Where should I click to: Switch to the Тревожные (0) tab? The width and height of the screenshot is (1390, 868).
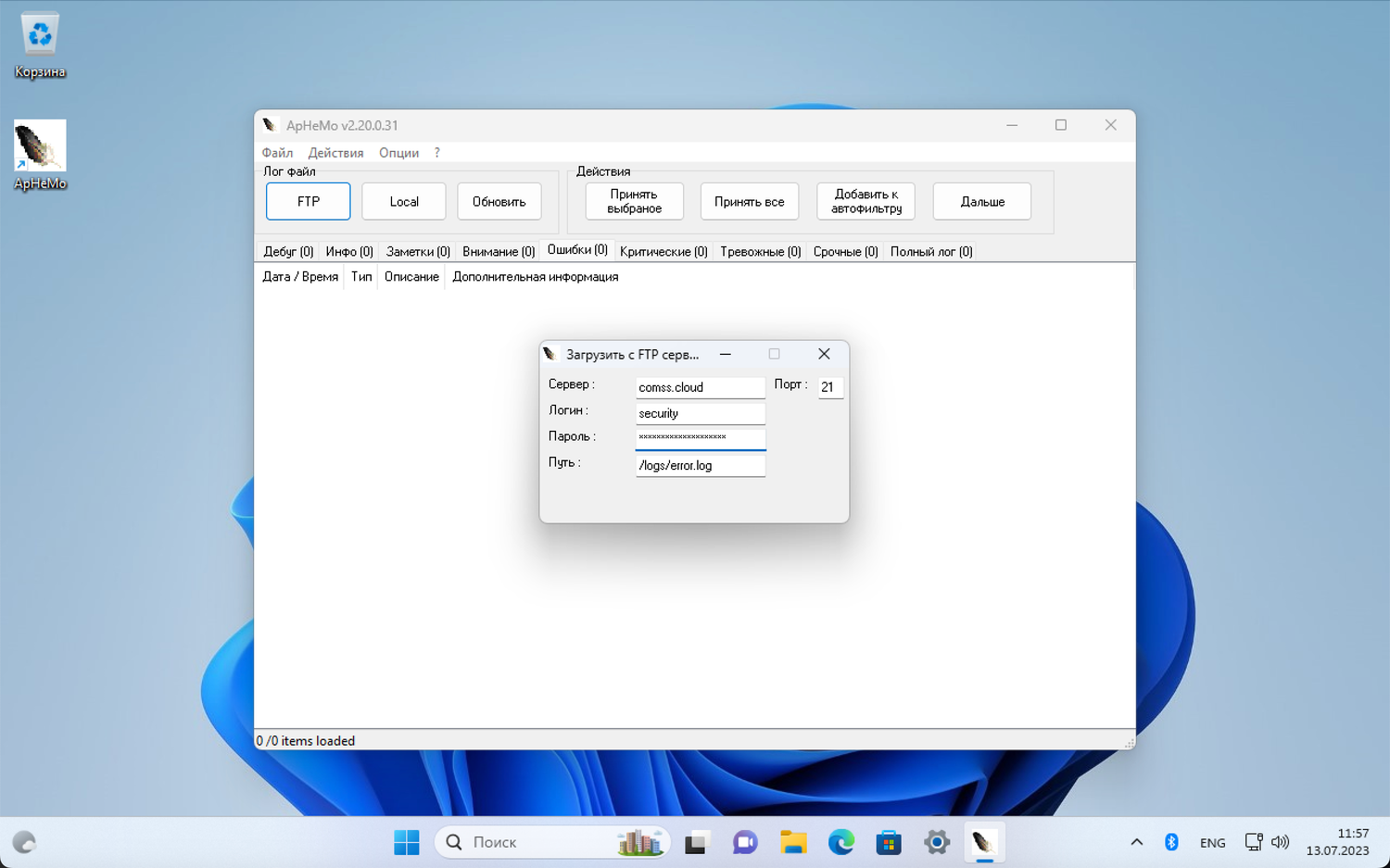pyautogui.click(x=761, y=252)
